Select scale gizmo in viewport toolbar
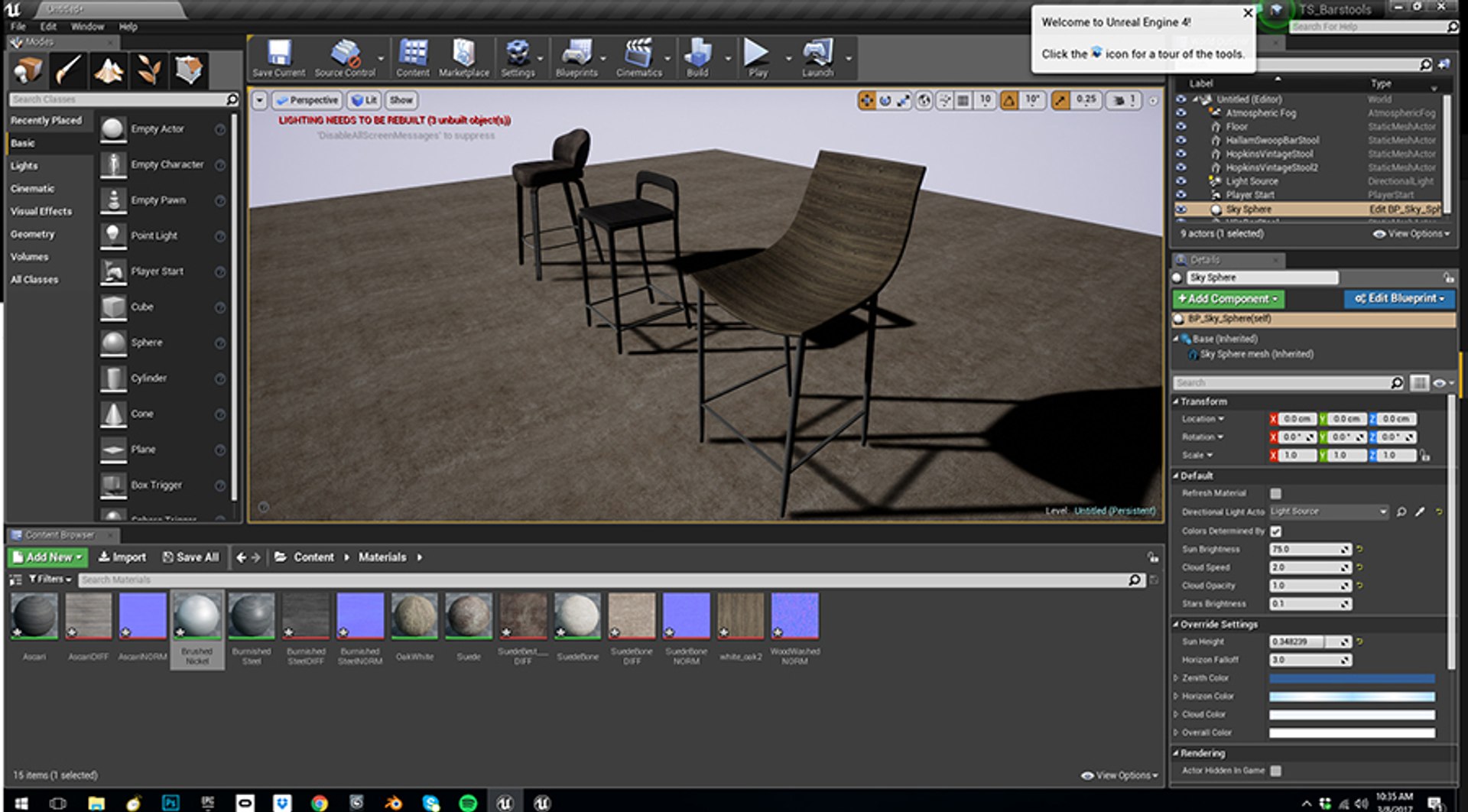1468x812 pixels. click(904, 100)
